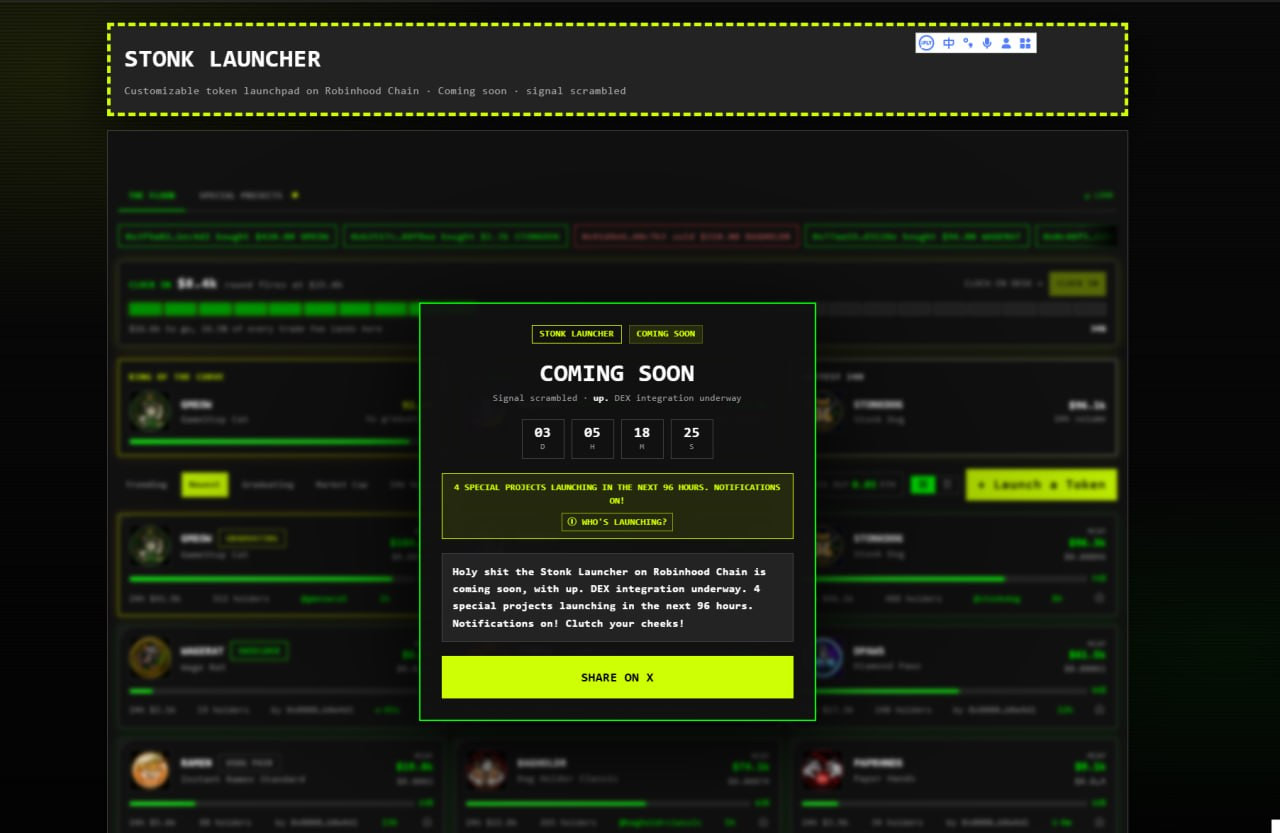This screenshot has width=1280, height=833.
Task: Open the input toolbar's toolbox grid icon
Action: 1025,43
